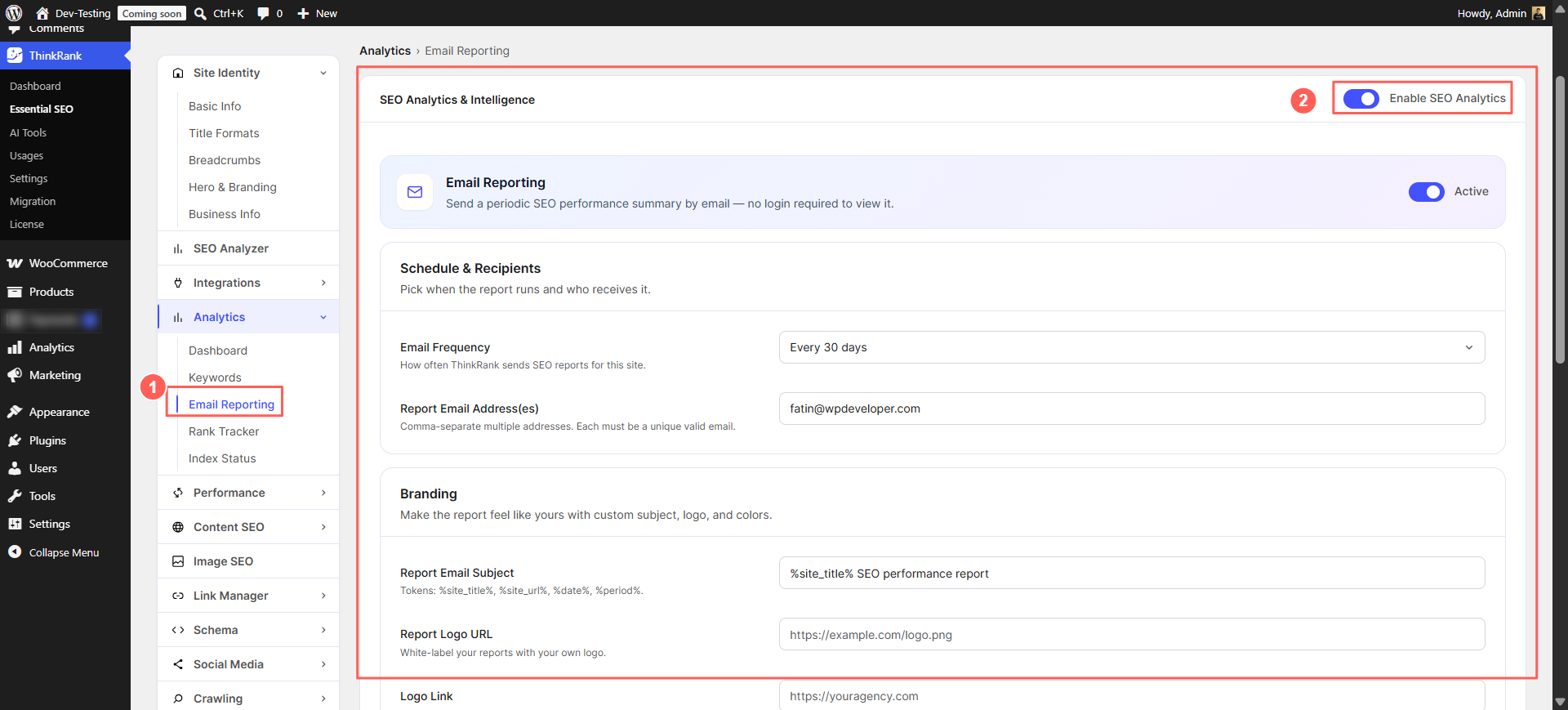Toggle the Email Reporting Active switch
Screen dimensions: 1568x710
tap(1427, 191)
